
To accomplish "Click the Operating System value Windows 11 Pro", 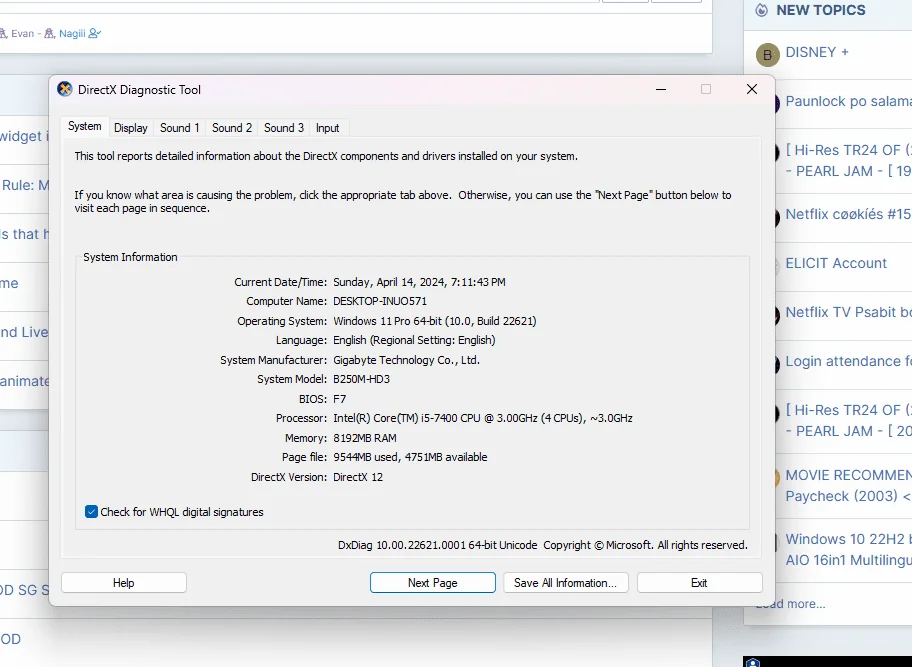I will pyautogui.click(x=434, y=321).
